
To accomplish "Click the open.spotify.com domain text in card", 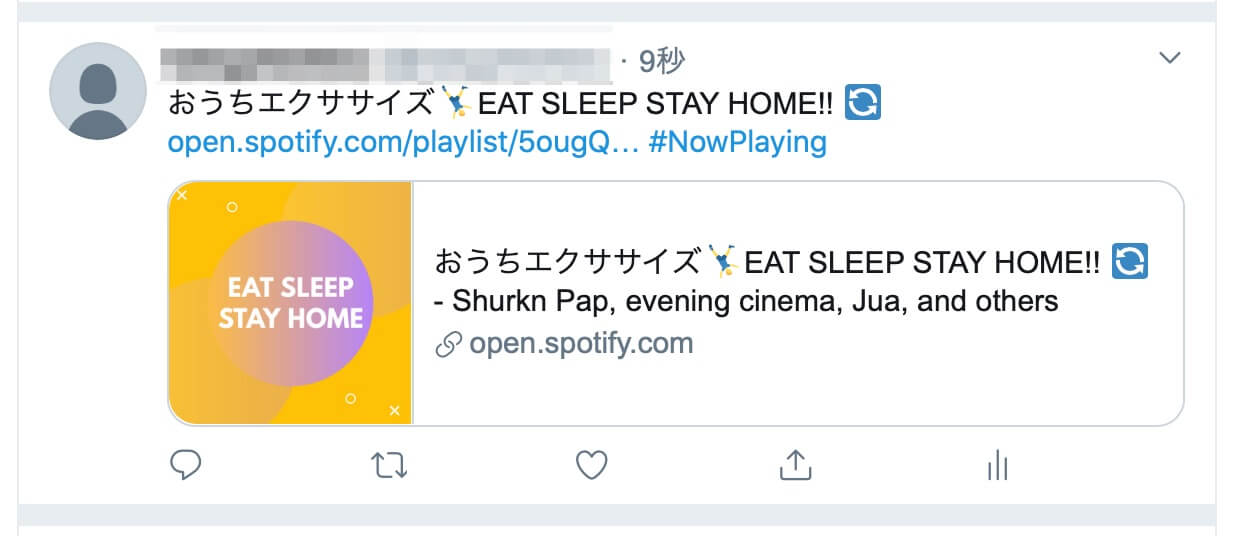I will 581,344.
